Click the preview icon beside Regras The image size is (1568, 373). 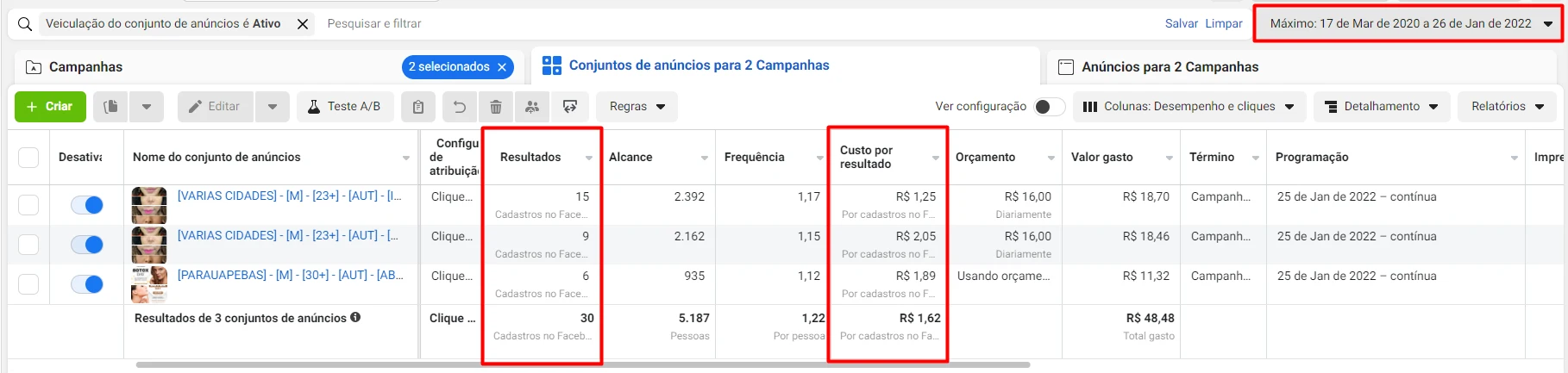click(570, 107)
